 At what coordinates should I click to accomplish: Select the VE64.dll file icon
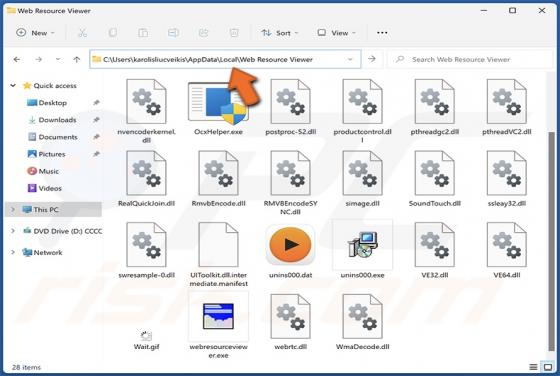point(506,245)
